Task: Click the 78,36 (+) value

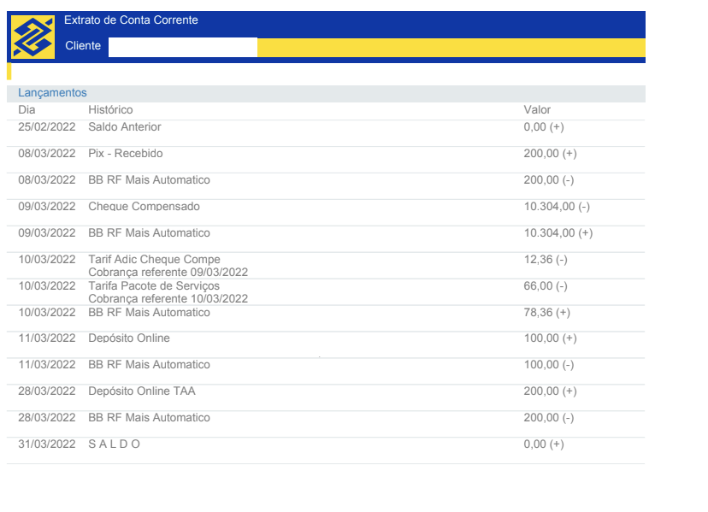Action: tap(547, 312)
